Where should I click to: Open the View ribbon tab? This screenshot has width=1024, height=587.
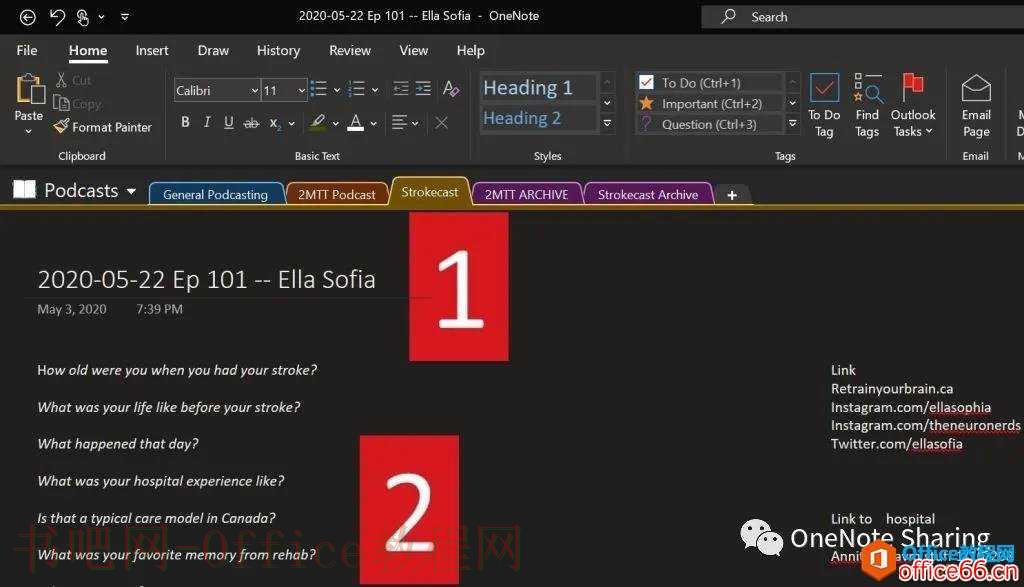(x=413, y=50)
